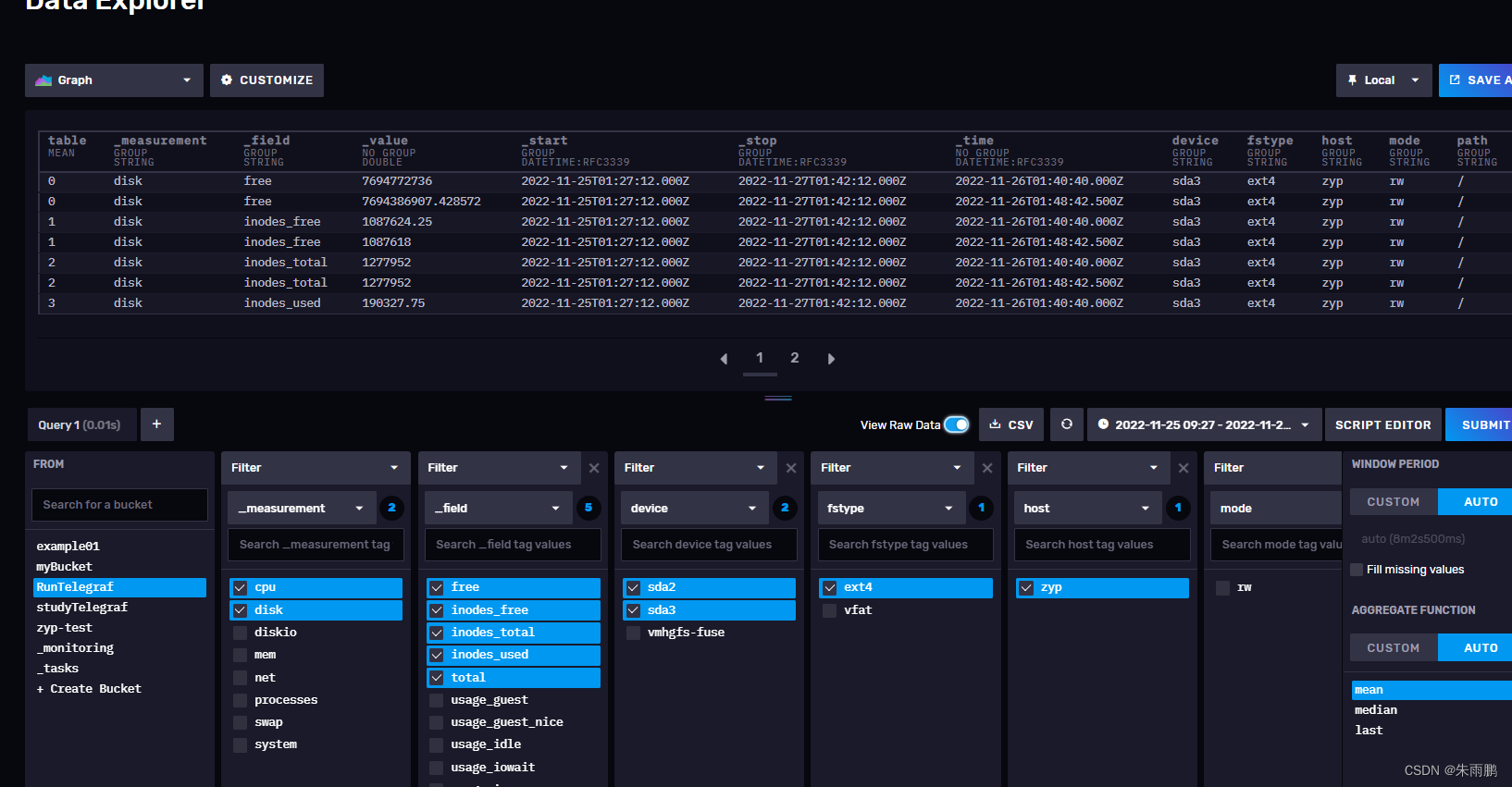Open the fstype tag key dropdown
Image resolution: width=1512 pixels, height=787 pixels.
891,509
